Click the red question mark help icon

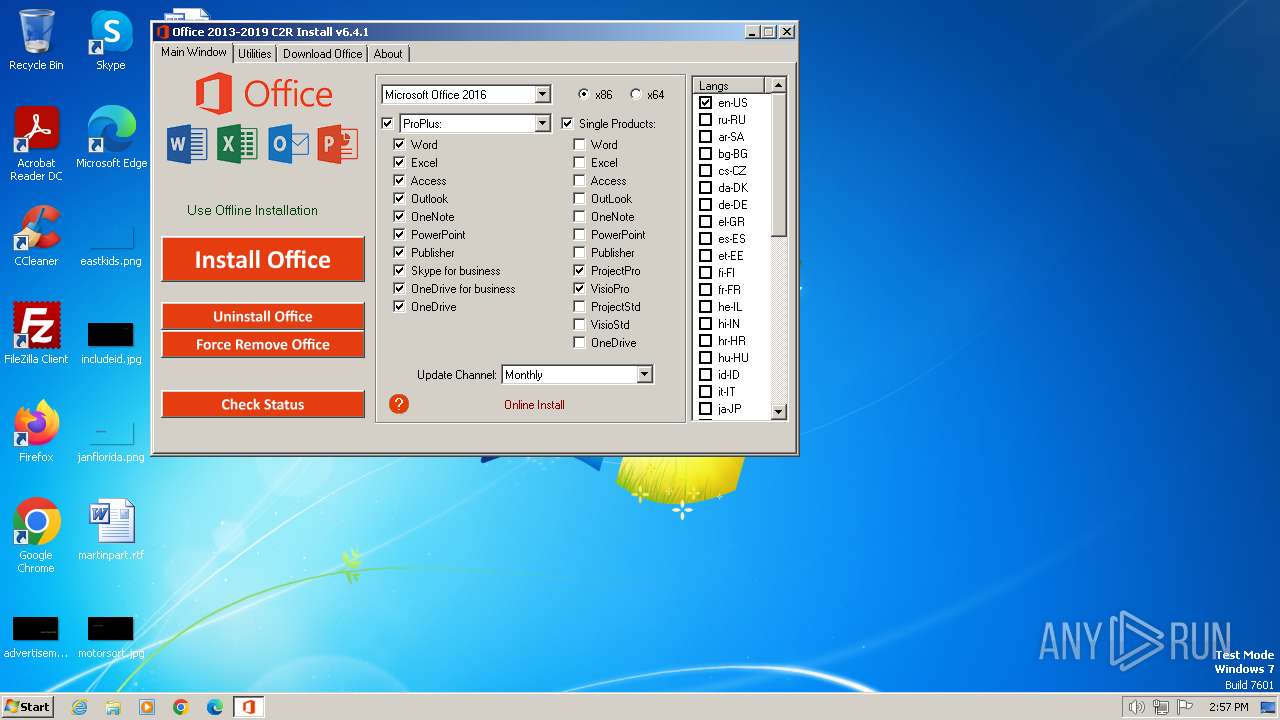point(399,404)
